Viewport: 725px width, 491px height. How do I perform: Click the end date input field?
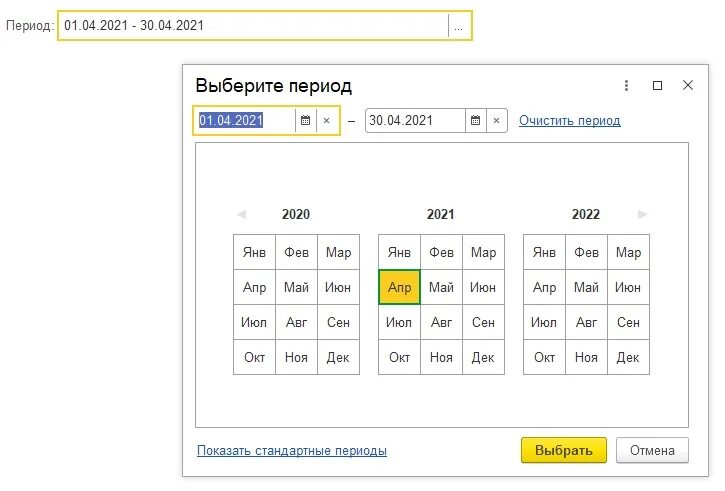point(415,121)
